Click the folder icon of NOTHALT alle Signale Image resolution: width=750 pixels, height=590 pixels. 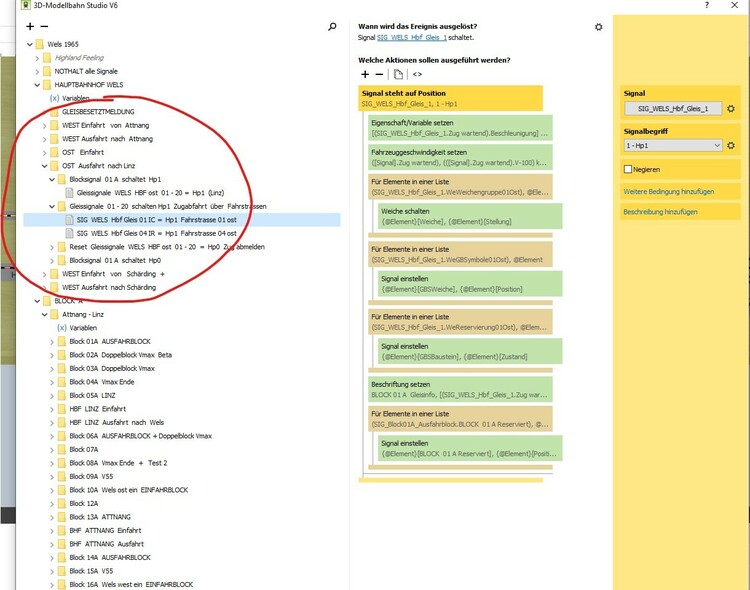(x=47, y=71)
